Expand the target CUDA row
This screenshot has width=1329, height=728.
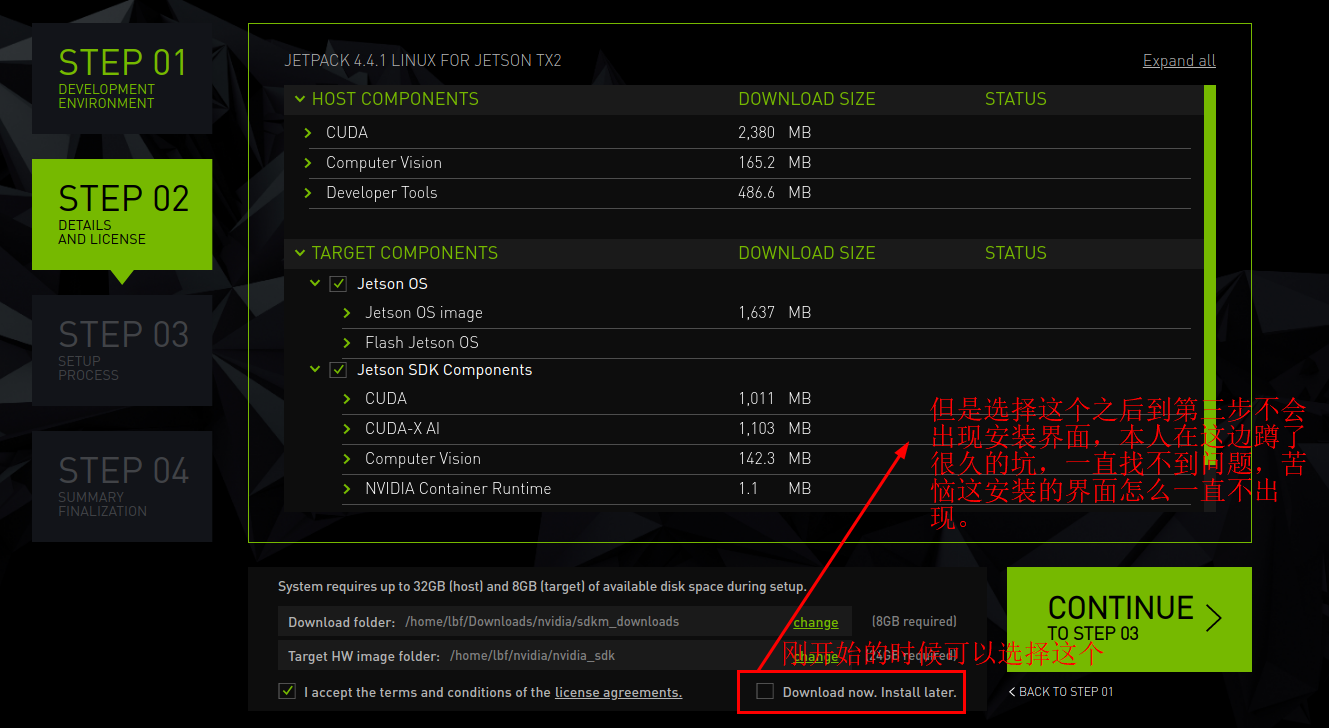point(347,399)
